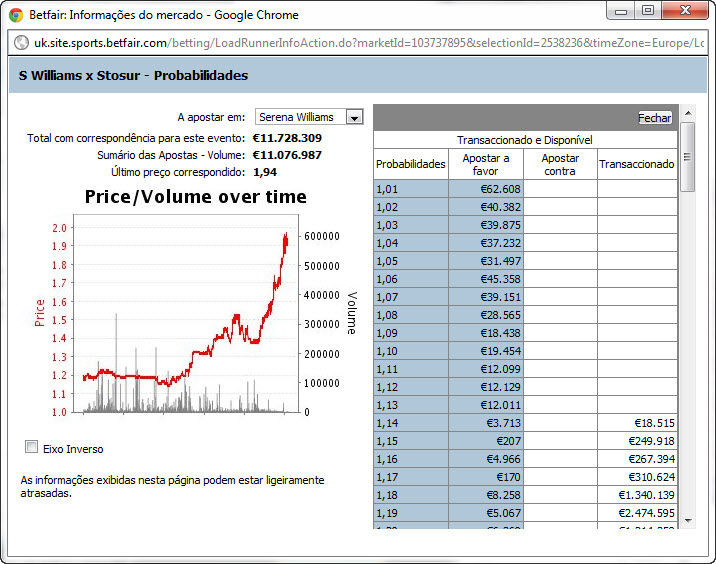Click the Probabilidades column header
This screenshot has height=564, width=716.
[411, 164]
